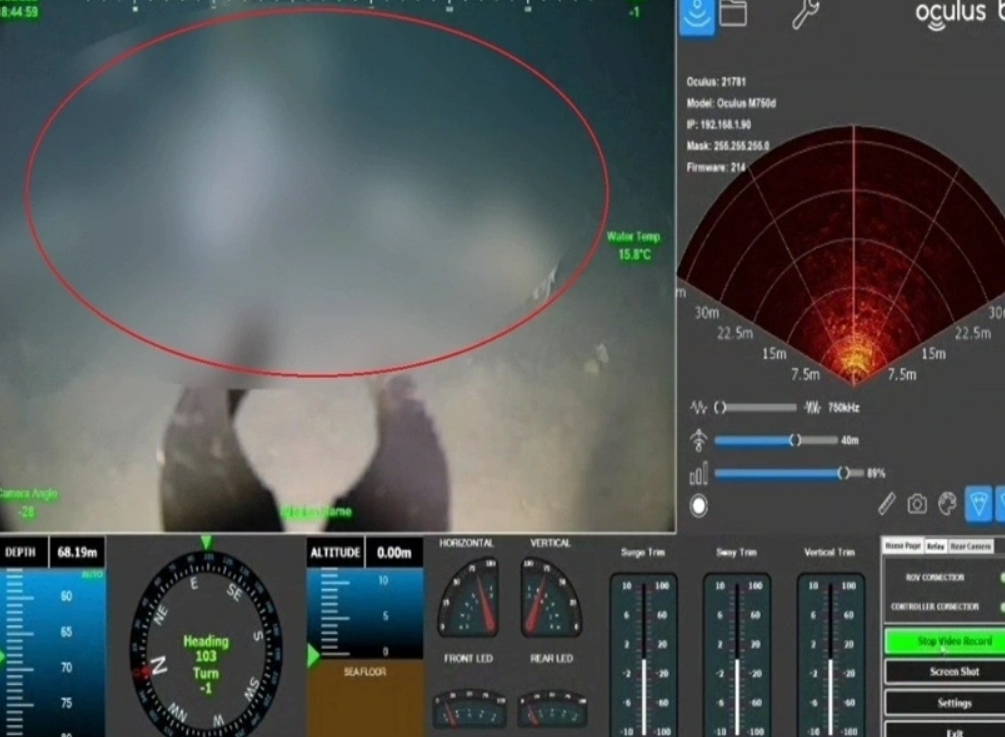
Task: Click the gain bars icon
Action: point(698,474)
